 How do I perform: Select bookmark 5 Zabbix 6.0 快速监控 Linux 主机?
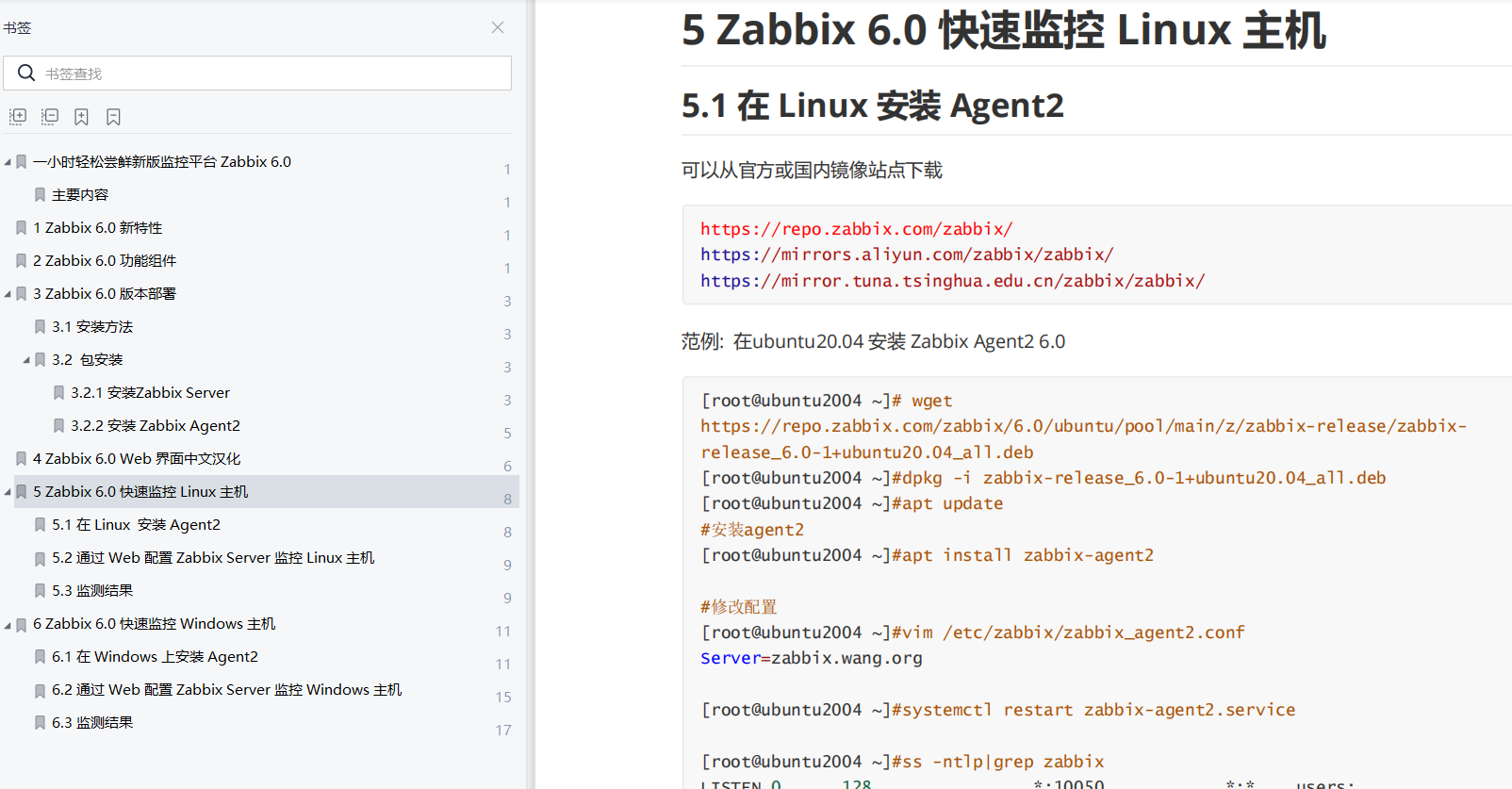[x=140, y=492]
